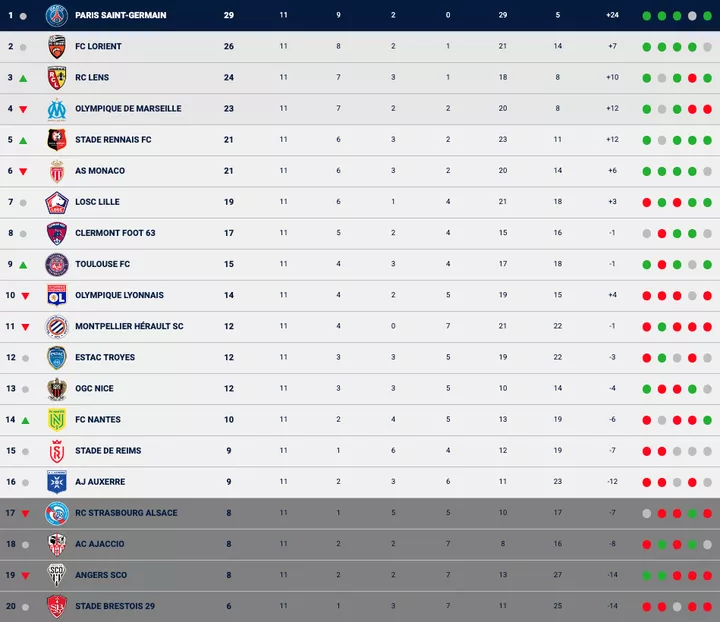Click the Olympique de Marseille logo

(56, 109)
